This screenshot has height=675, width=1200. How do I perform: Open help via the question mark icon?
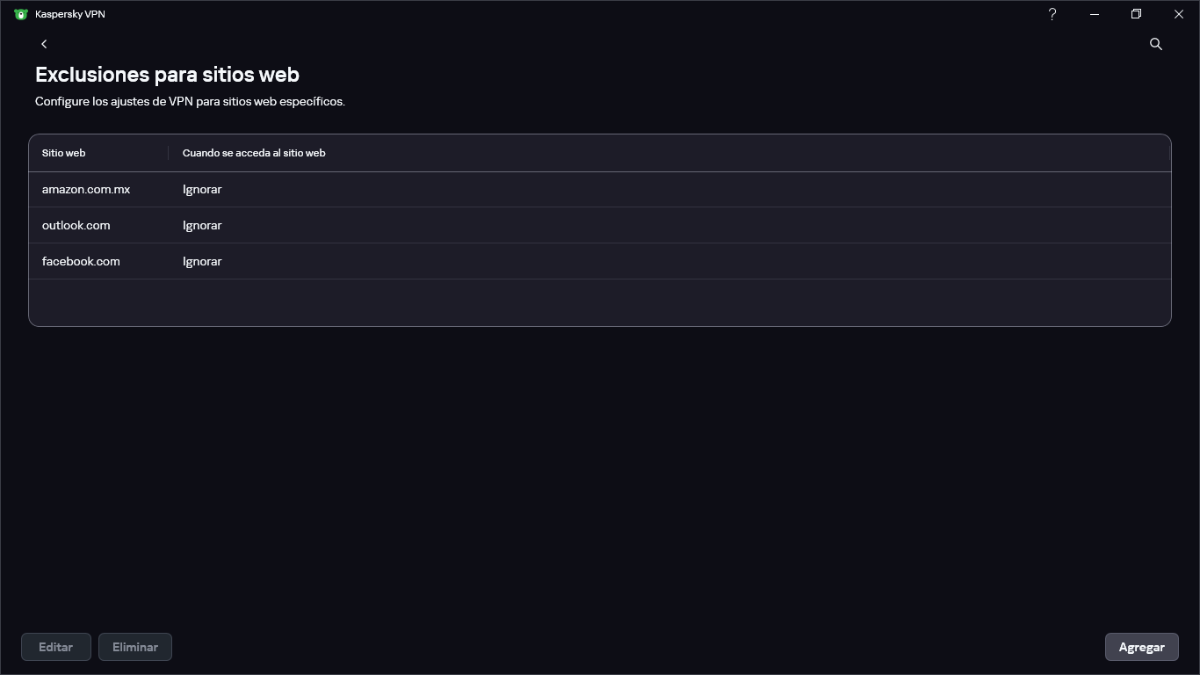(x=1052, y=14)
